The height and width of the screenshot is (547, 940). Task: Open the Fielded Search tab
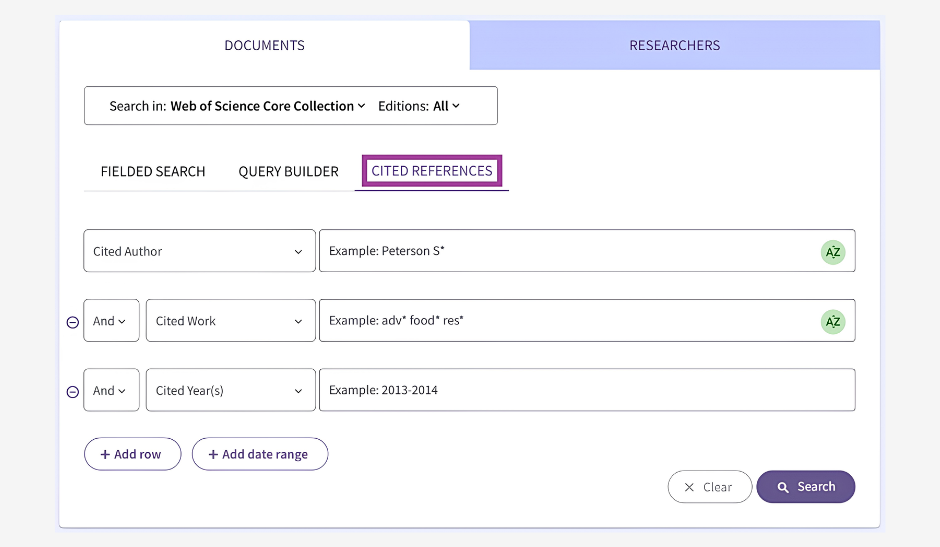pos(153,172)
